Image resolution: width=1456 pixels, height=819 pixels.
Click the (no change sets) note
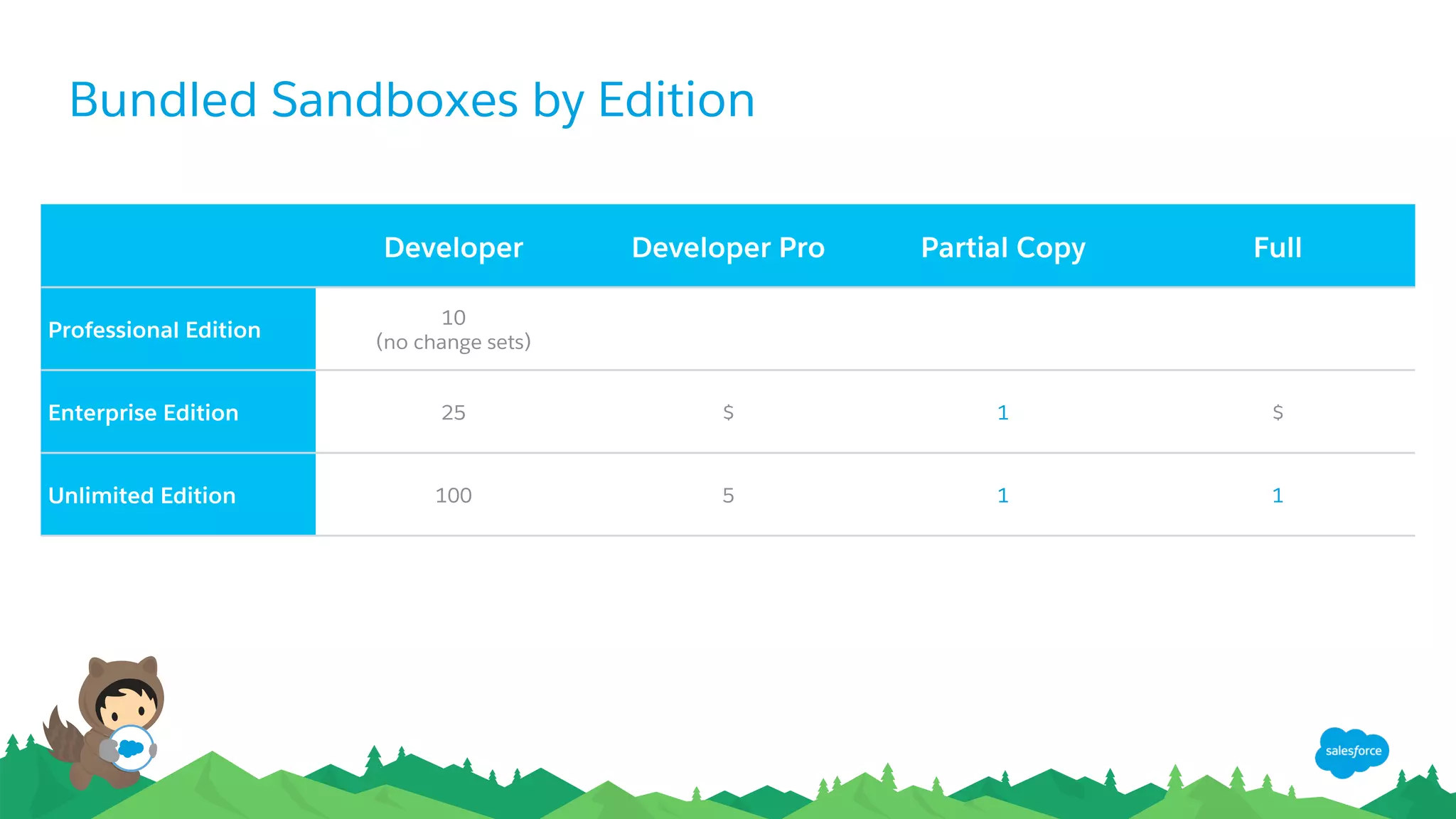[454, 342]
